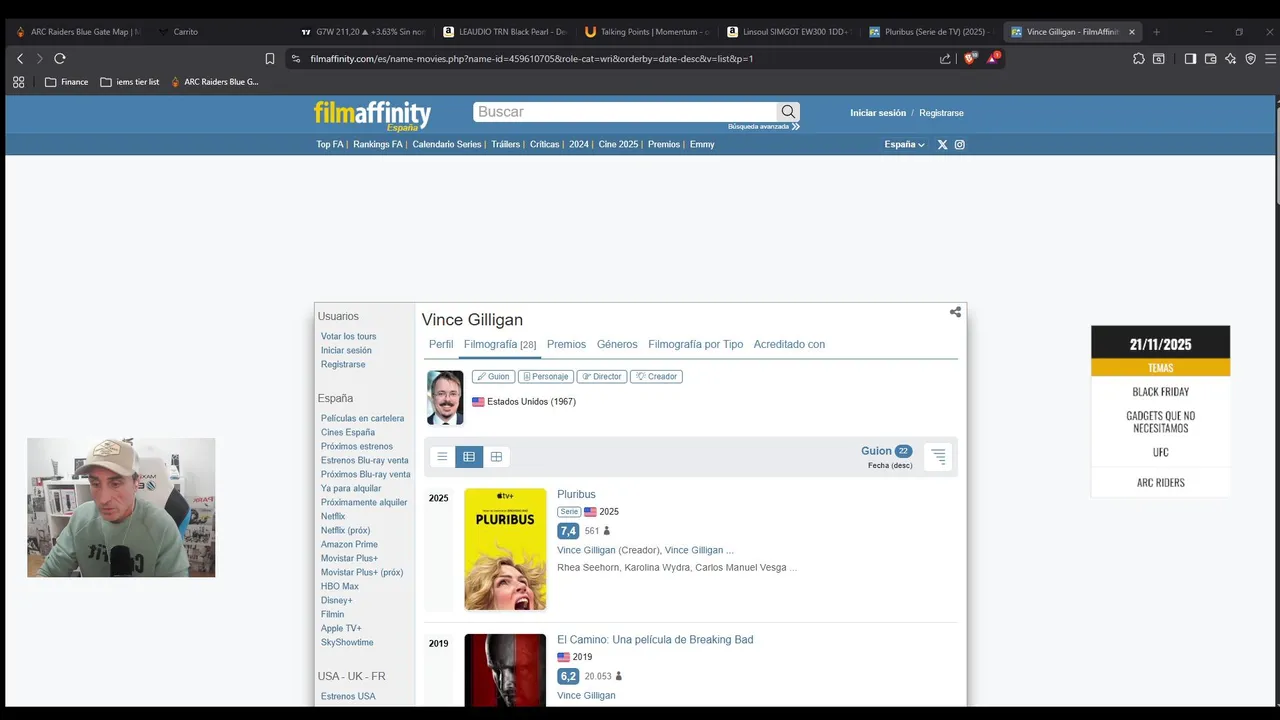The image size is (1280, 720).
Task: Open the Finance bookmarks folder
Action: [66, 82]
